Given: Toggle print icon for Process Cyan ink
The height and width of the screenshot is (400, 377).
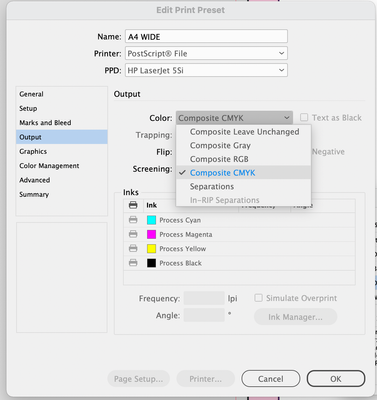Looking at the screenshot, I should [133, 220].
